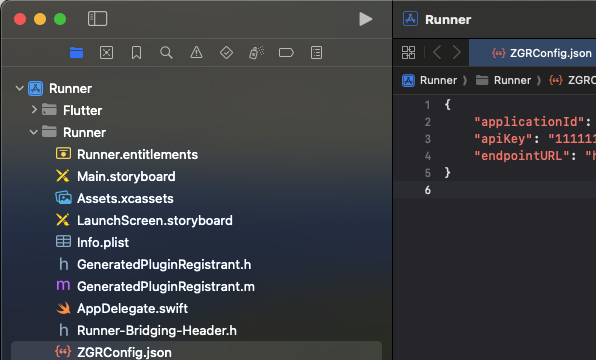This screenshot has width=596, height=360.
Task: Open GeneratedPluginRegistrant.m file
Action: click(x=166, y=287)
